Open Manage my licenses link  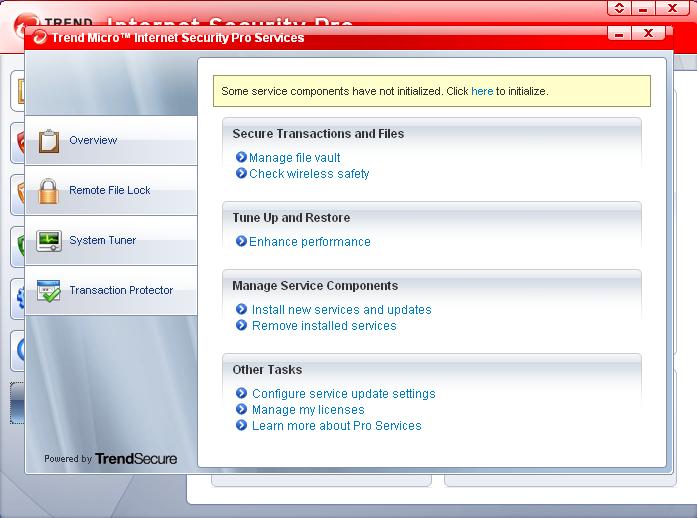(x=308, y=410)
